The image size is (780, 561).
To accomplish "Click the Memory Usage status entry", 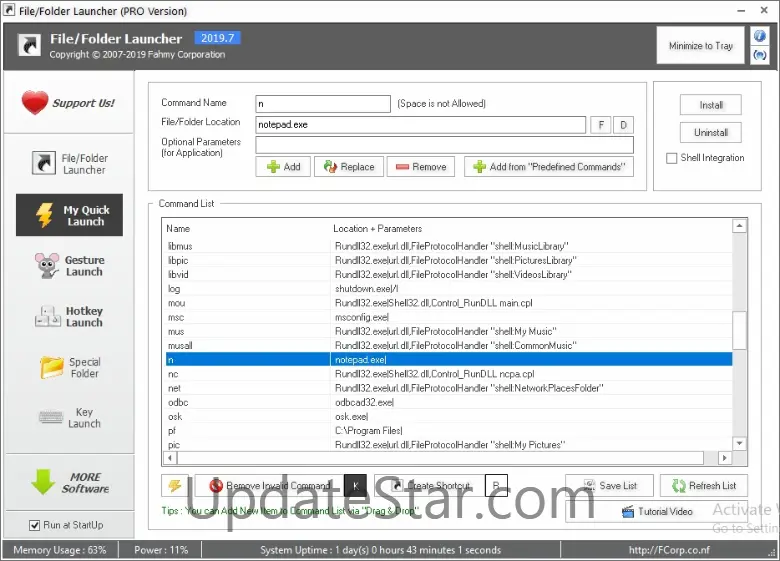I will click(x=60, y=550).
